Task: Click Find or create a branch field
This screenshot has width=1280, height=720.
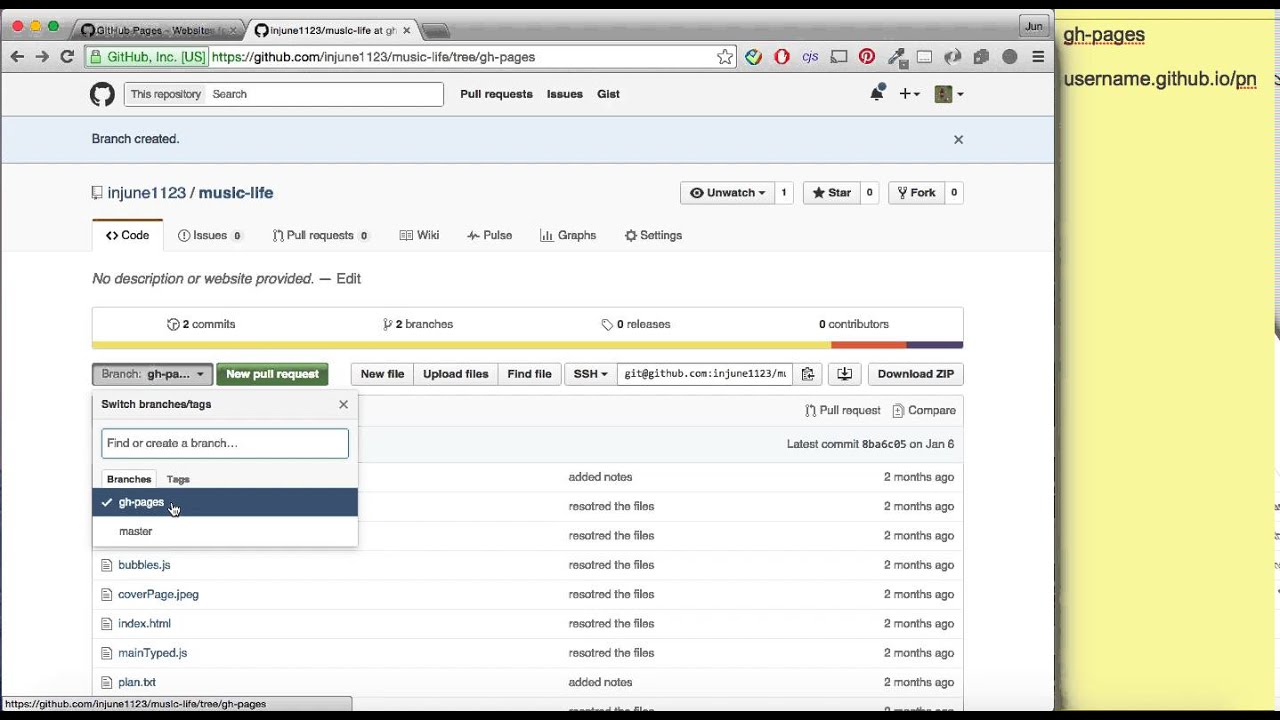Action: [x=225, y=443]
